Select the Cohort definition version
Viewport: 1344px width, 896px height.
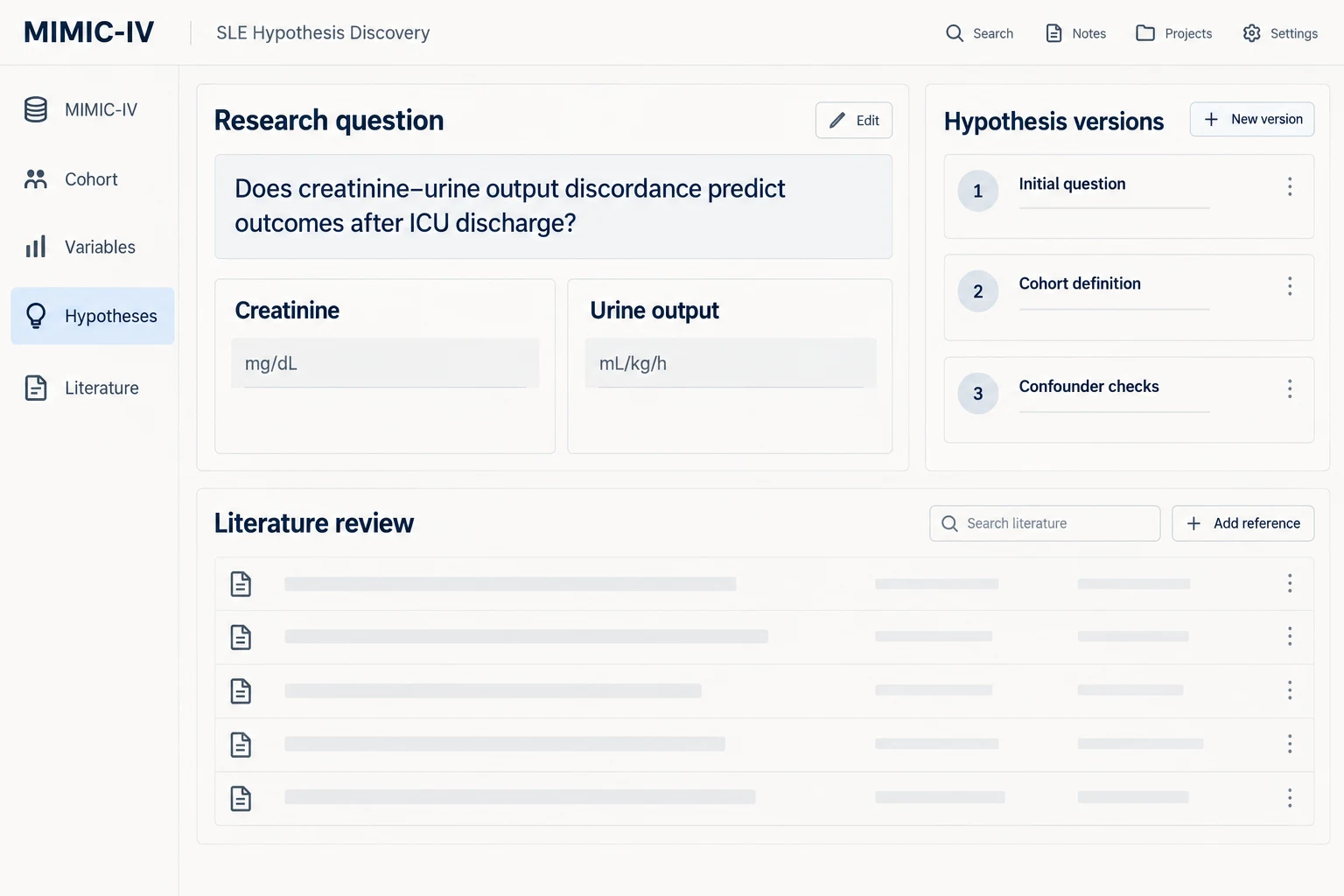(x=1129, y=297)
